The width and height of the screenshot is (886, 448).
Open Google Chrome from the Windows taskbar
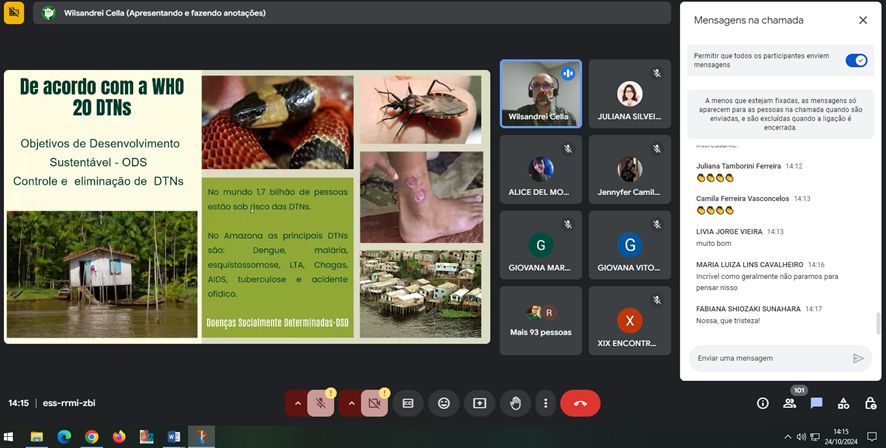pyautogui.click(x=92, y=437)
